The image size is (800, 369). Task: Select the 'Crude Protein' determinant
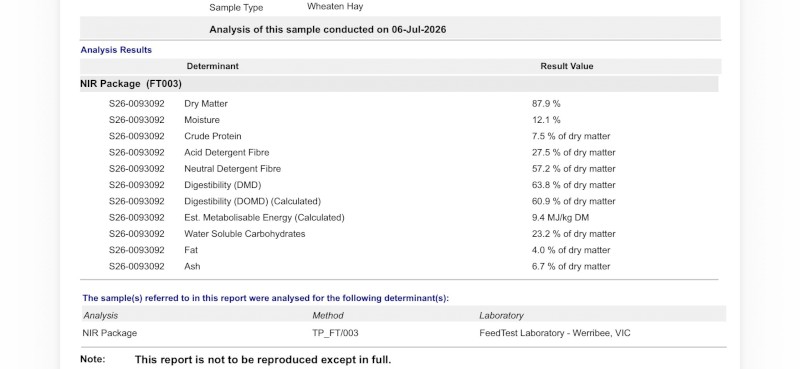213,136
